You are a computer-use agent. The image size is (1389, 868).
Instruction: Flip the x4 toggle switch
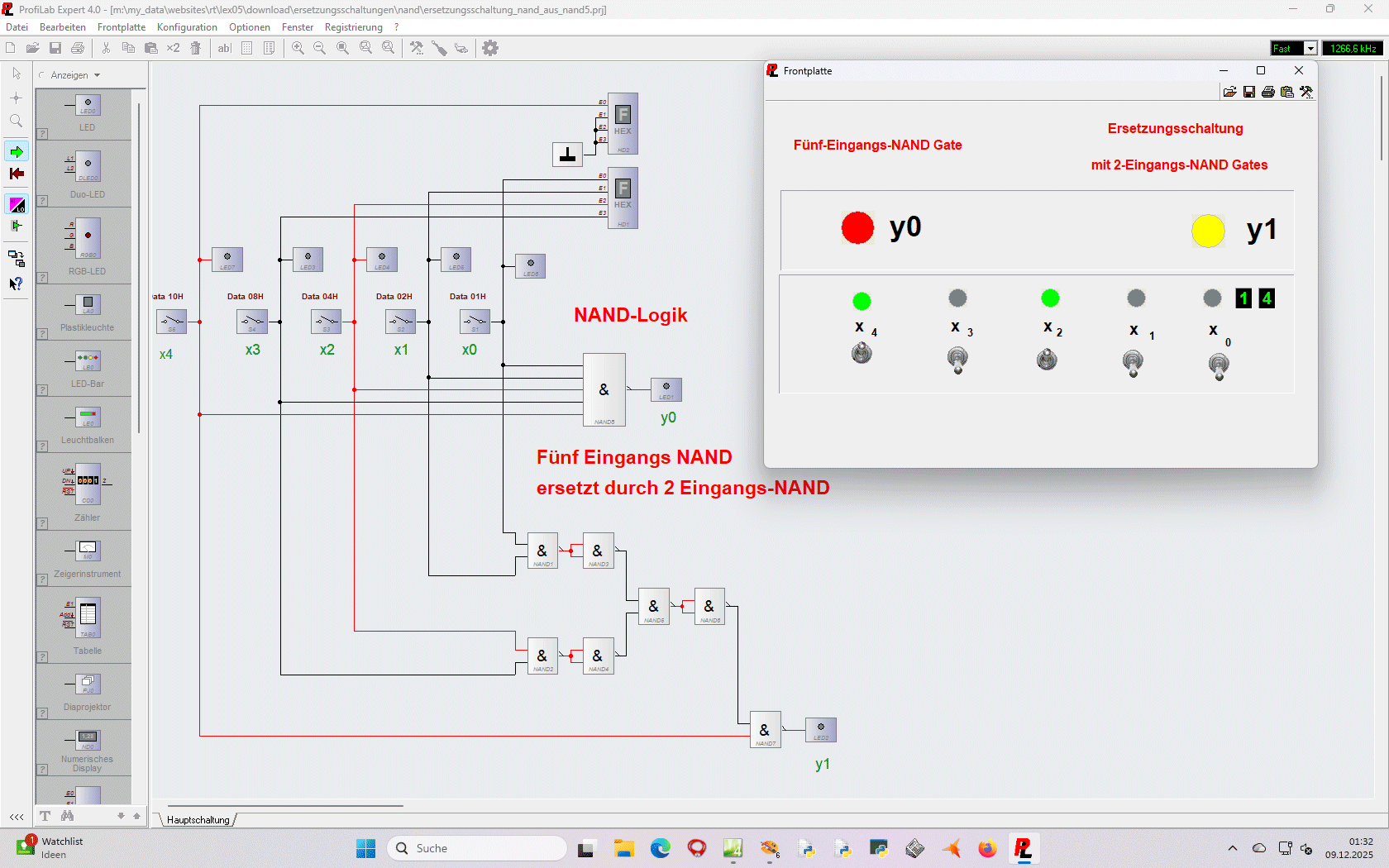pyautogui.click(x=862, y=353)
